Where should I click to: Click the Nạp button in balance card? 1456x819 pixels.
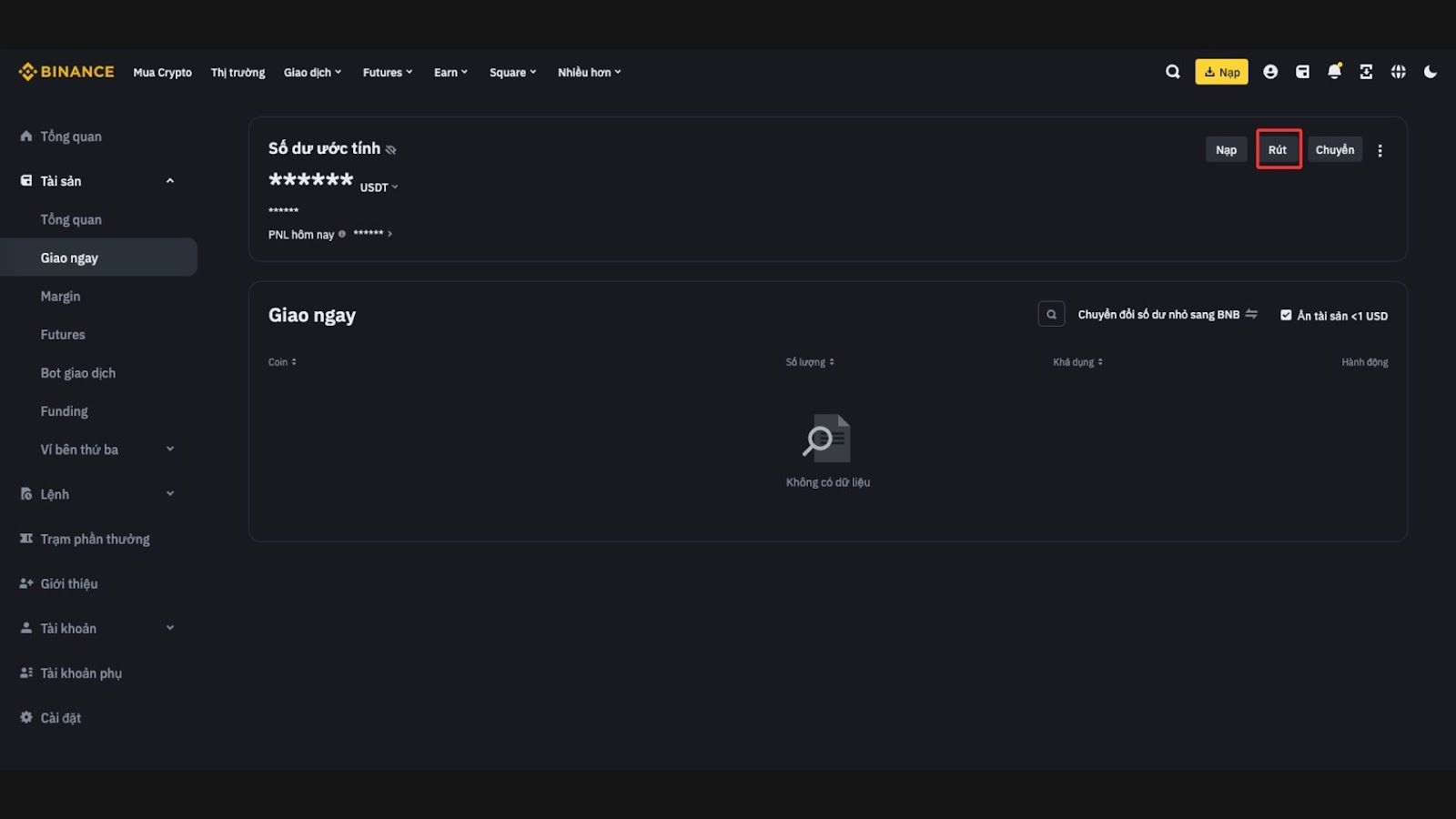(1226, 150)
